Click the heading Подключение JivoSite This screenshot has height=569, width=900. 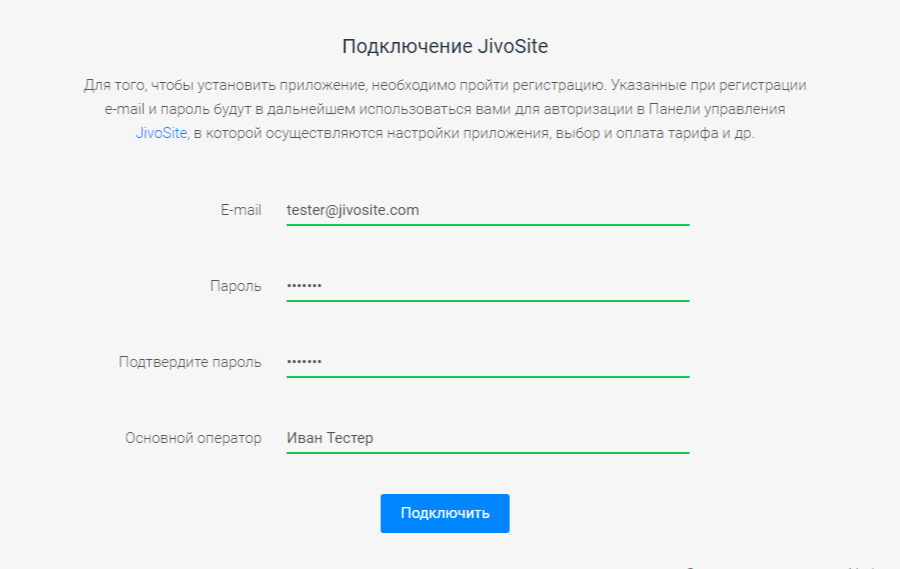click(445, 46)
